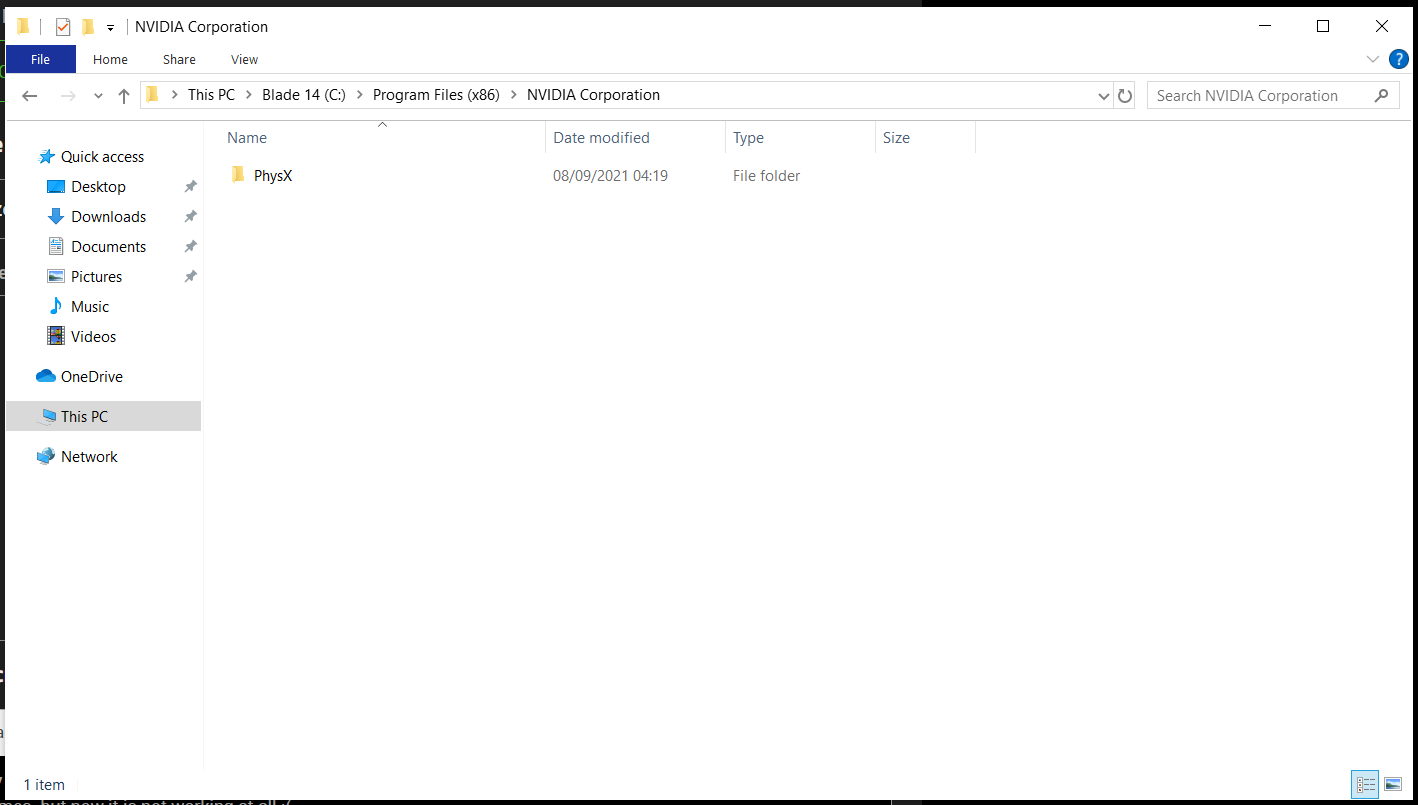
Task: Select the Downloads arrow icon
Action: (56, 216)
